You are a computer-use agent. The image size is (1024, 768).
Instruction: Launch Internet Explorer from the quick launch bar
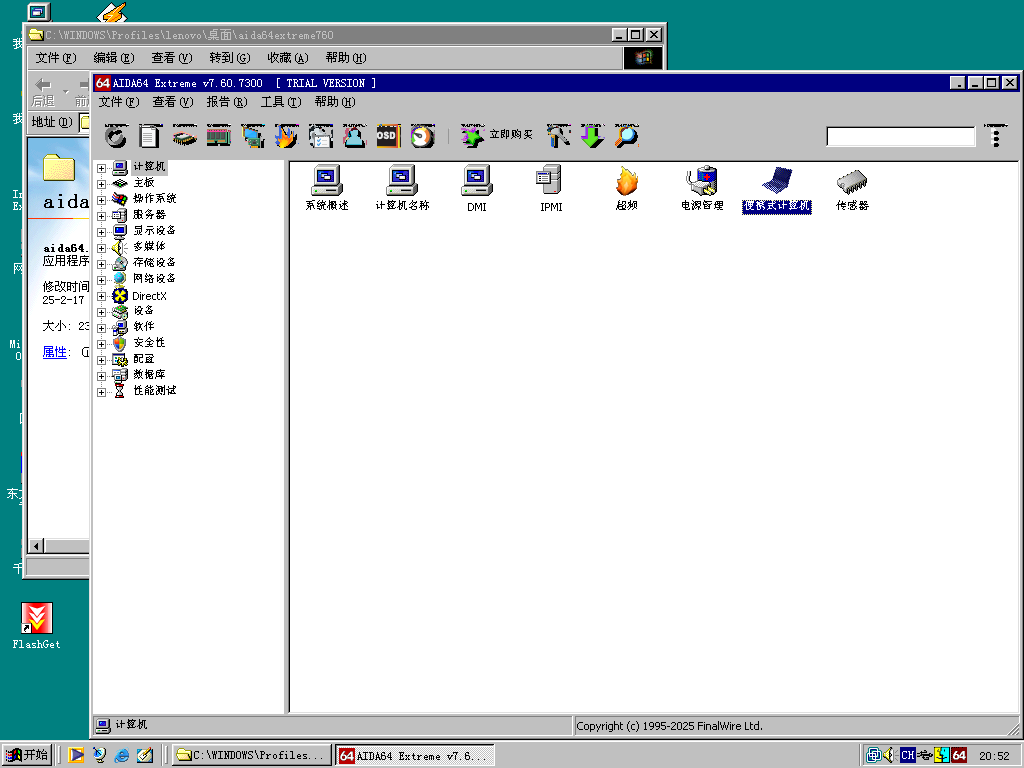121,755
